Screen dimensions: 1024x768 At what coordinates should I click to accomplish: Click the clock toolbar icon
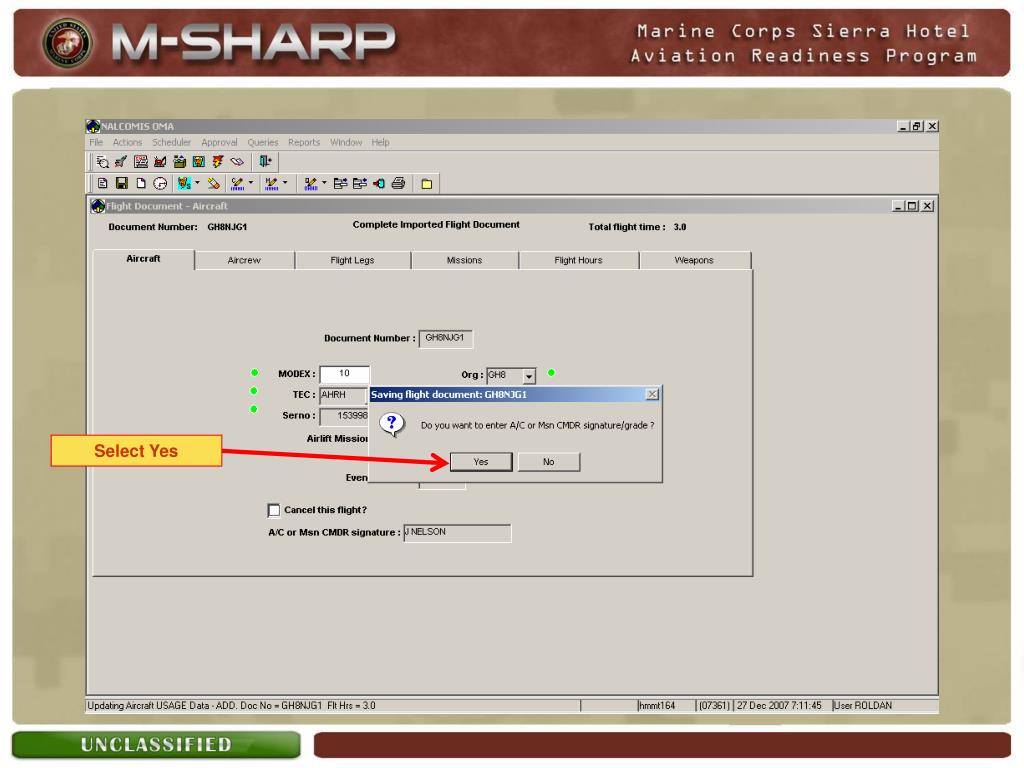pyautogui.click(x=160, y=184)
